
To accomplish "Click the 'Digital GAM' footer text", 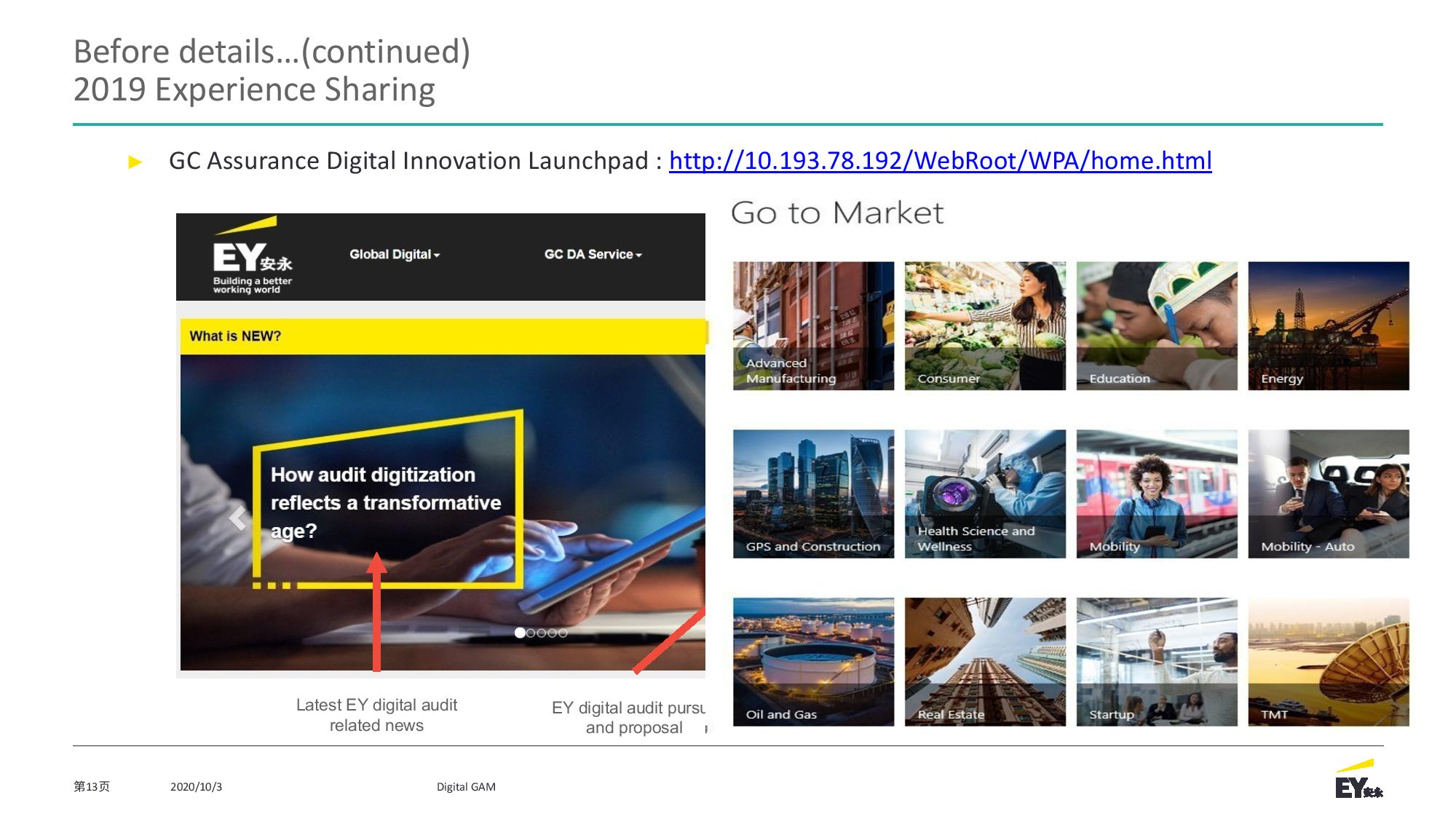I will [466, 787].
